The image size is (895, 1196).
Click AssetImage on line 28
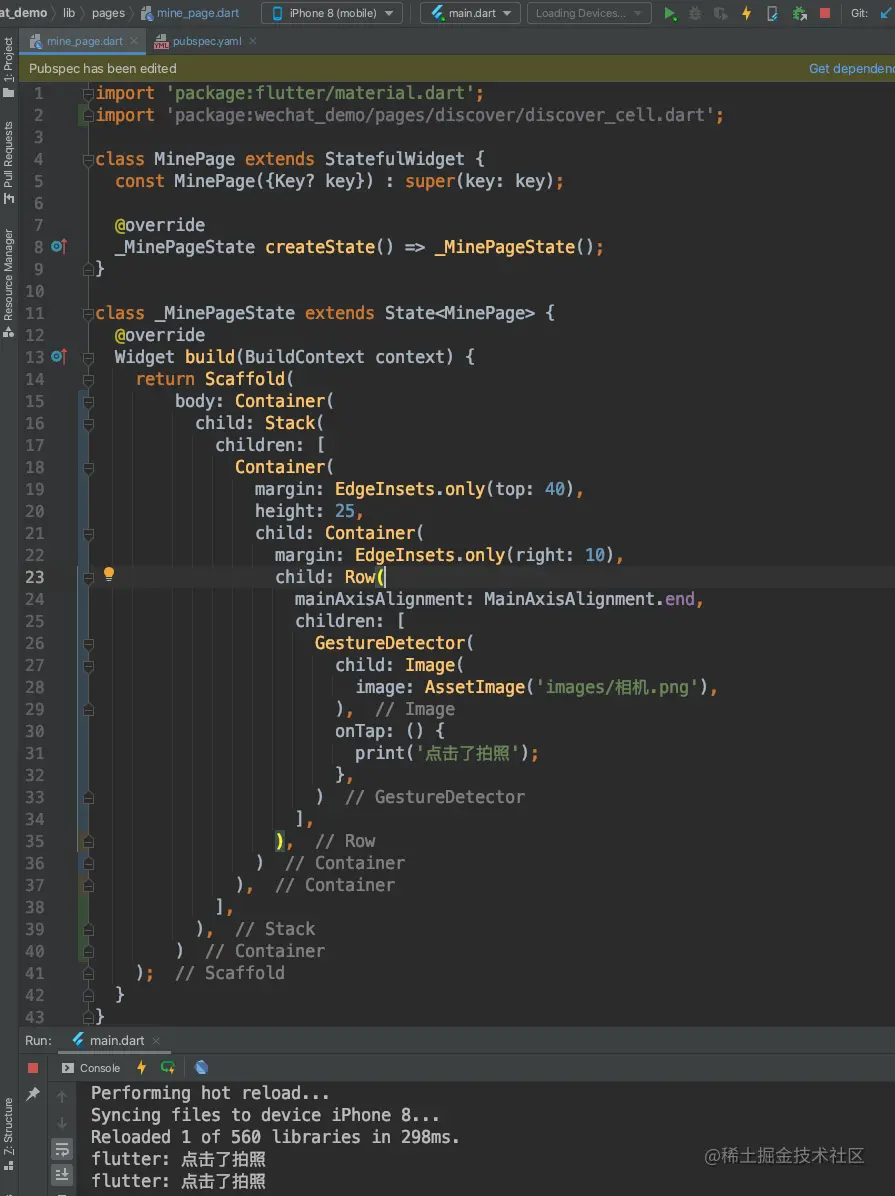point(475,687)
